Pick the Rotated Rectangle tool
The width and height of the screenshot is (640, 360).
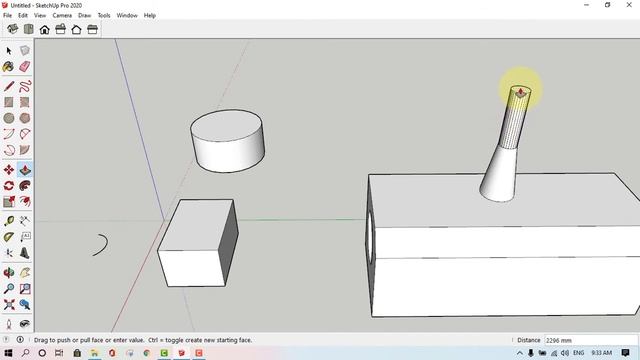(25, 102)
